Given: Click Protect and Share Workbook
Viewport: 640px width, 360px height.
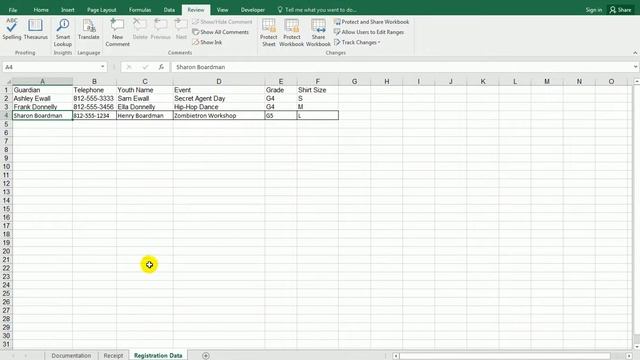Looking at the screenshot, I should point(371,22).
